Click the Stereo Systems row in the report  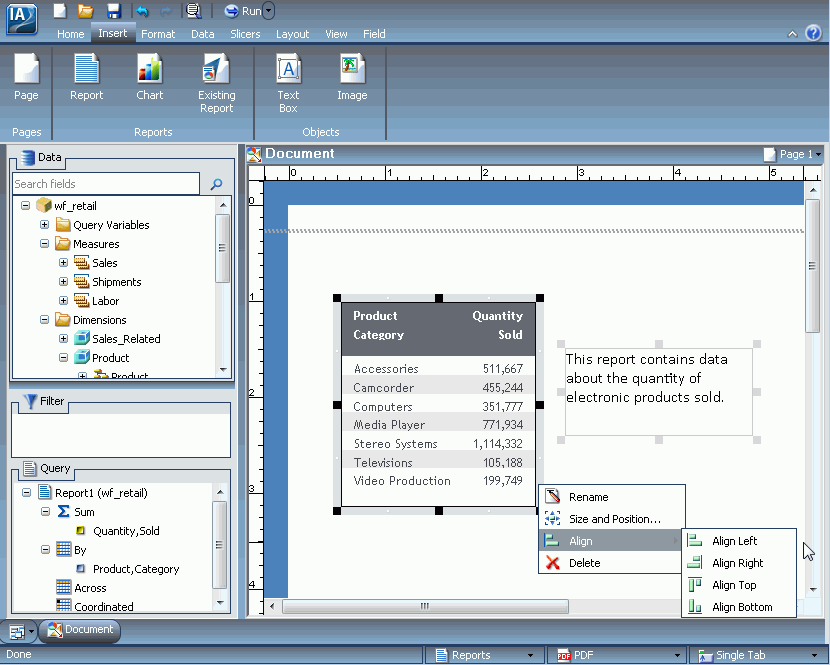(438, 444)
